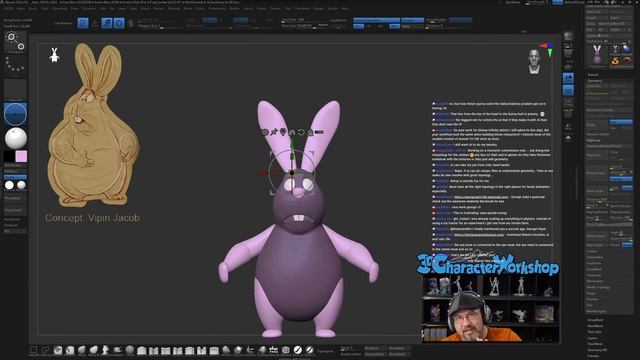Viewport: 640px width, 360px height.
Task: Open the stroke type dots thumbnail
Action: pyautogui.click(x=15, y=66)
